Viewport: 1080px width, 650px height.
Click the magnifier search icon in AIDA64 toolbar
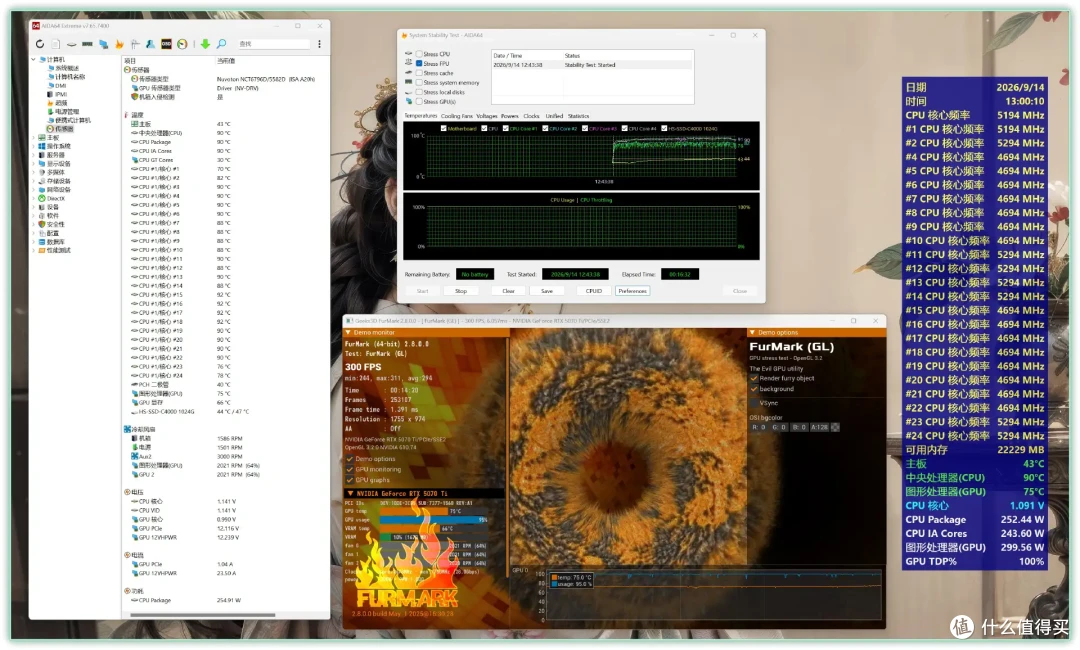point(221,44)
